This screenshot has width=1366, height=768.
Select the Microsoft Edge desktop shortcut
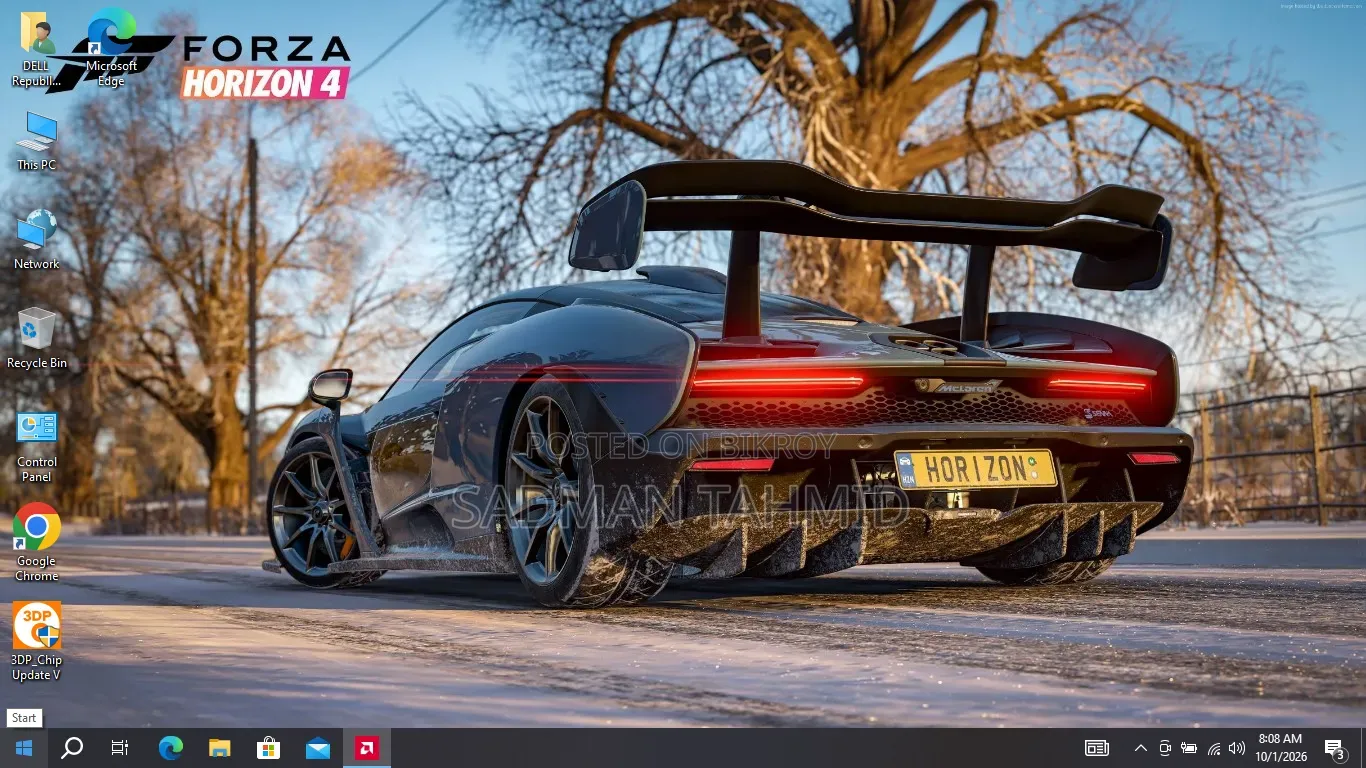(111, 49)
